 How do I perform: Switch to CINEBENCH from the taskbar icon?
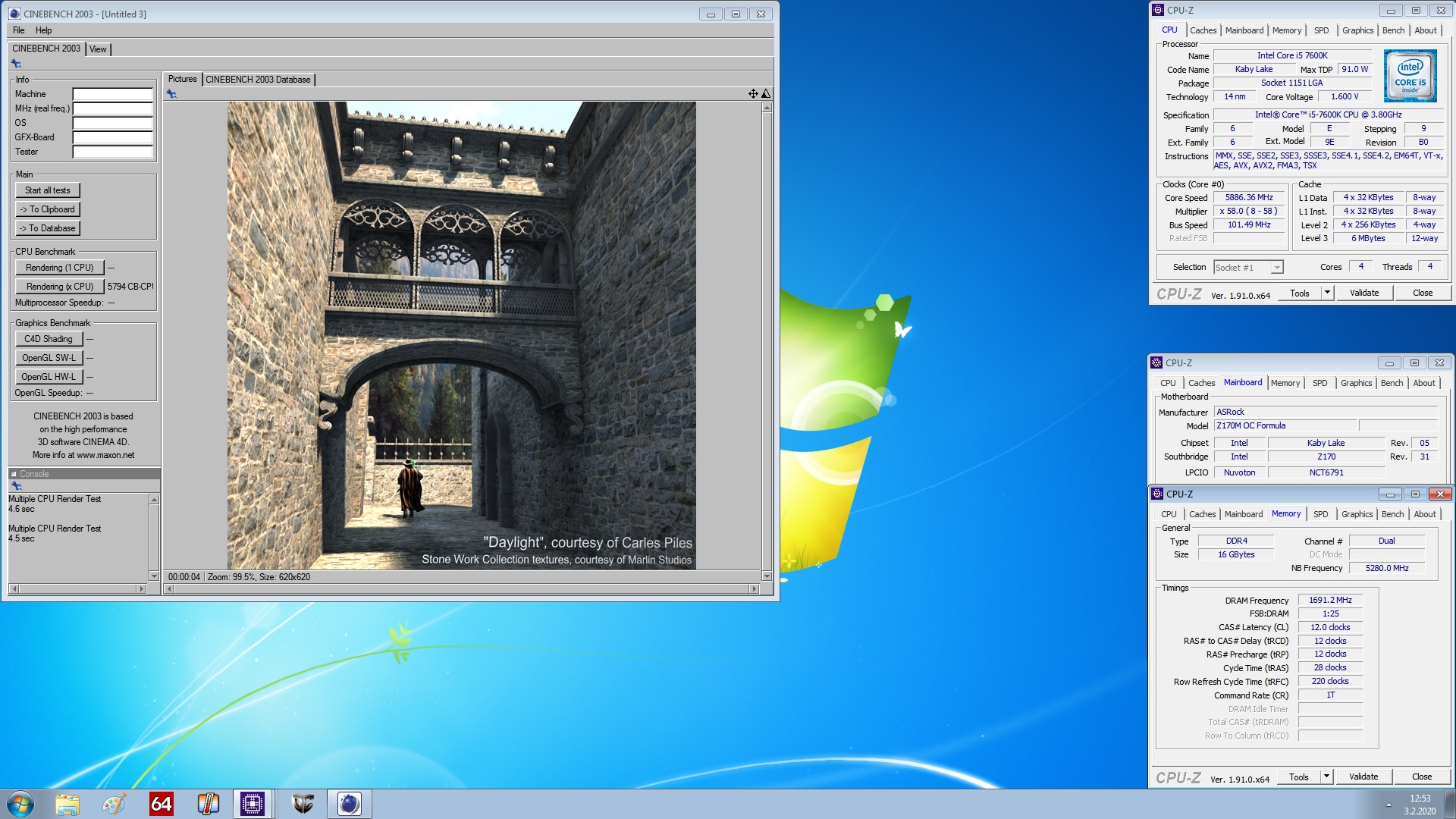coord(350,804)
